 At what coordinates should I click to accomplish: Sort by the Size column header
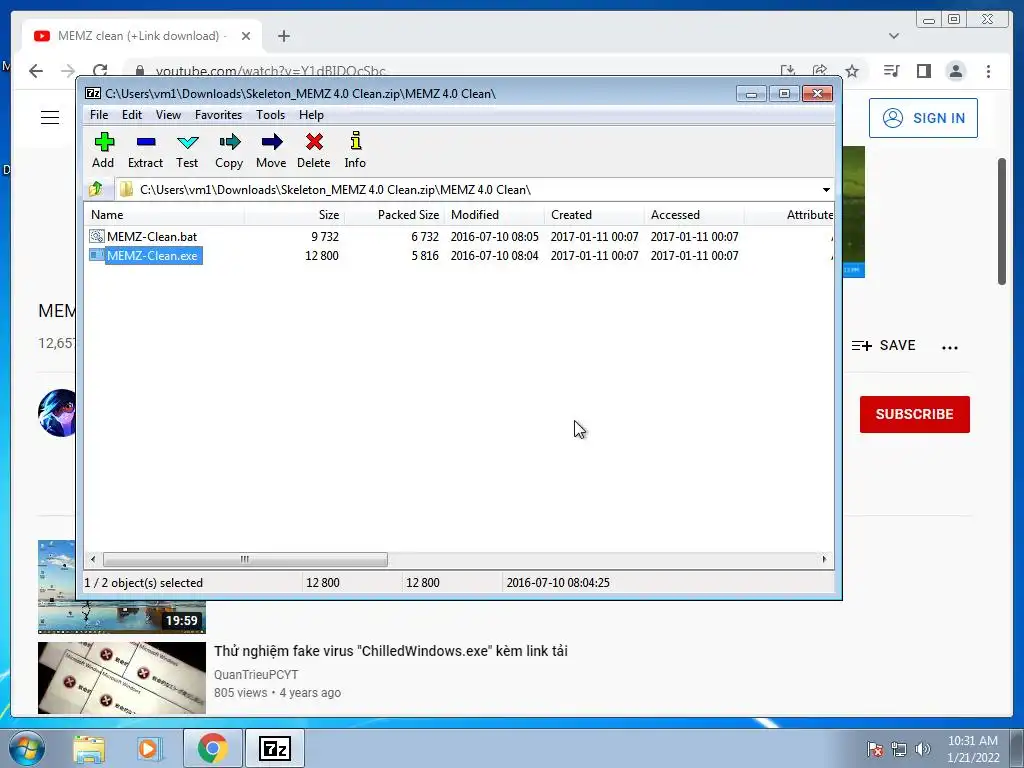[295, 215]
